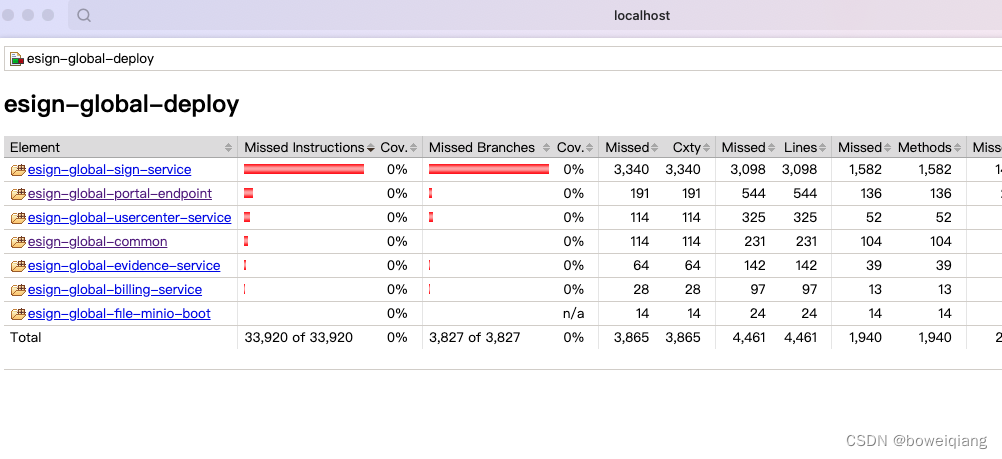Click Lines value 325 for usercenter-service
This screenshot has height=459, width=1002.
click(x=805, y=218)
